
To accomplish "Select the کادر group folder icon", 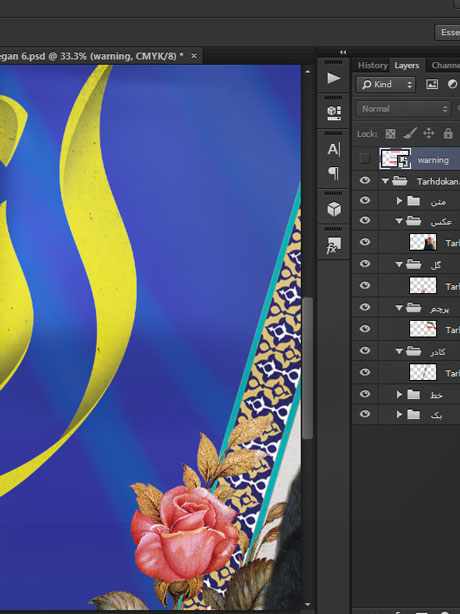I will [x=413, y=351].
